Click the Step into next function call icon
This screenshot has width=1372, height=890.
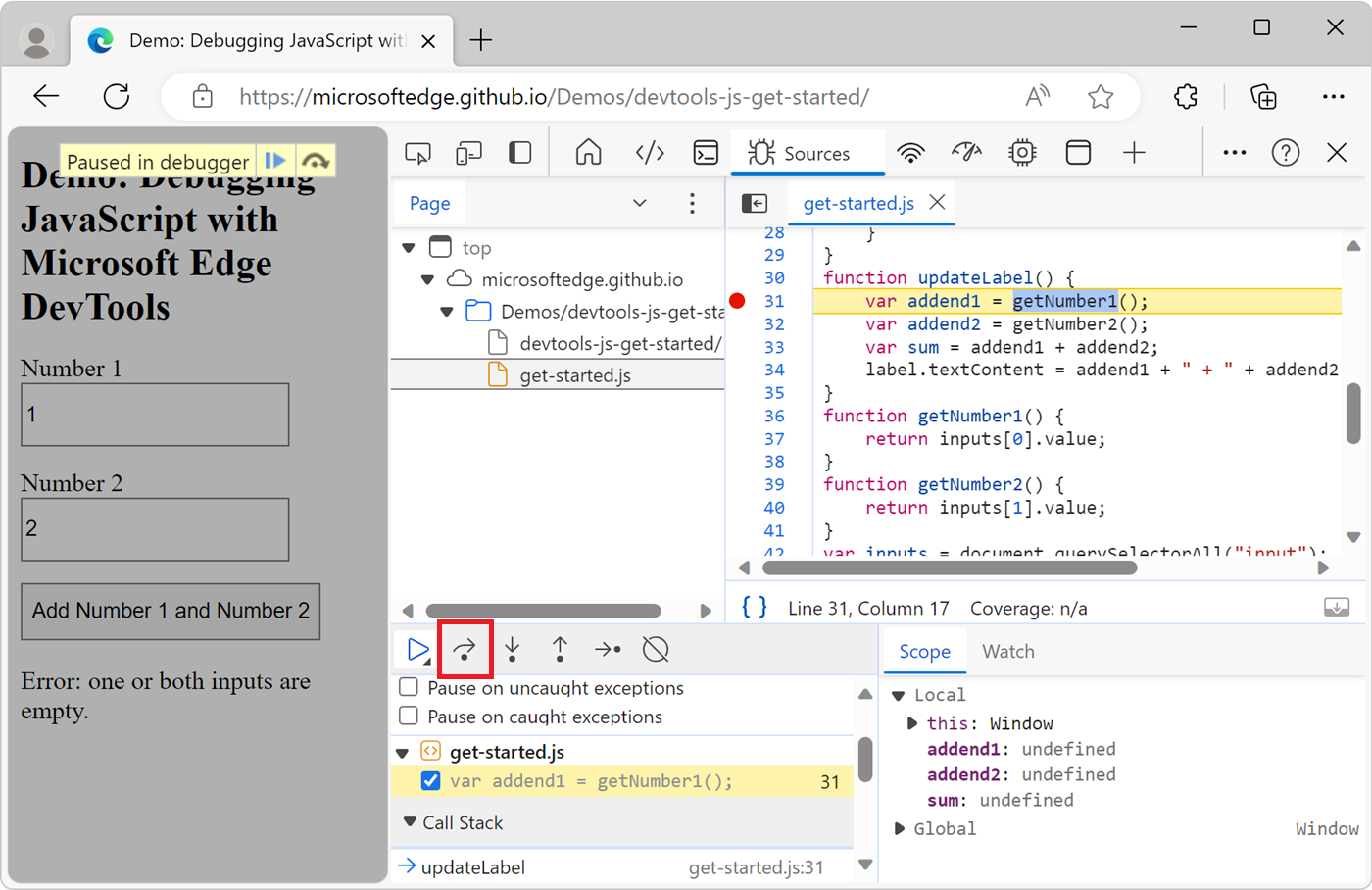(x=512, y=649)
